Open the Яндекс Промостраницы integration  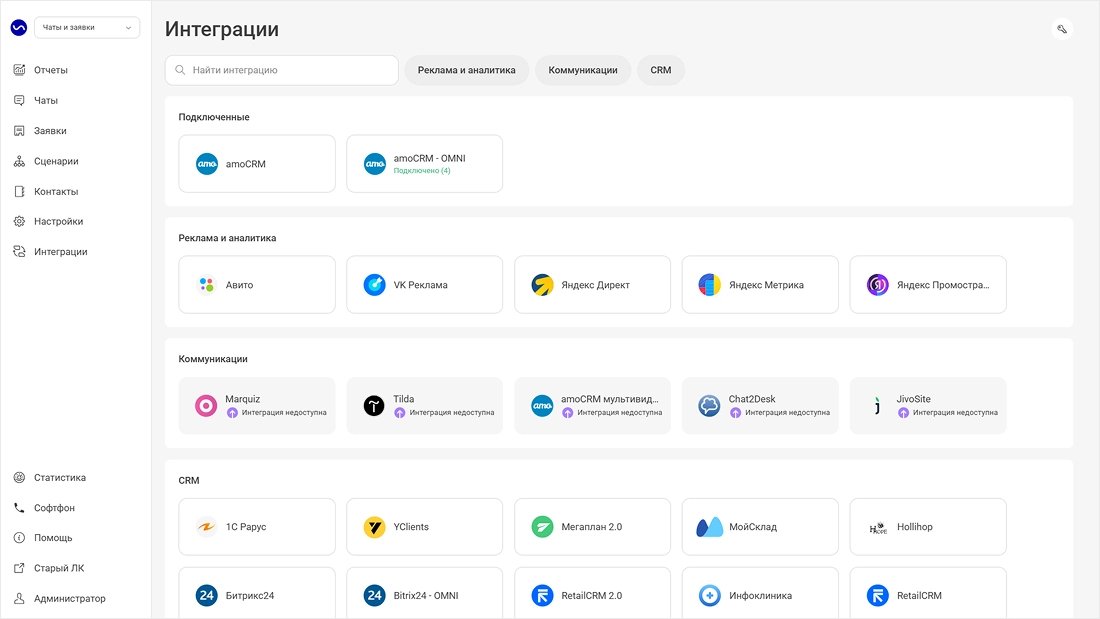[x=927, y=284]
